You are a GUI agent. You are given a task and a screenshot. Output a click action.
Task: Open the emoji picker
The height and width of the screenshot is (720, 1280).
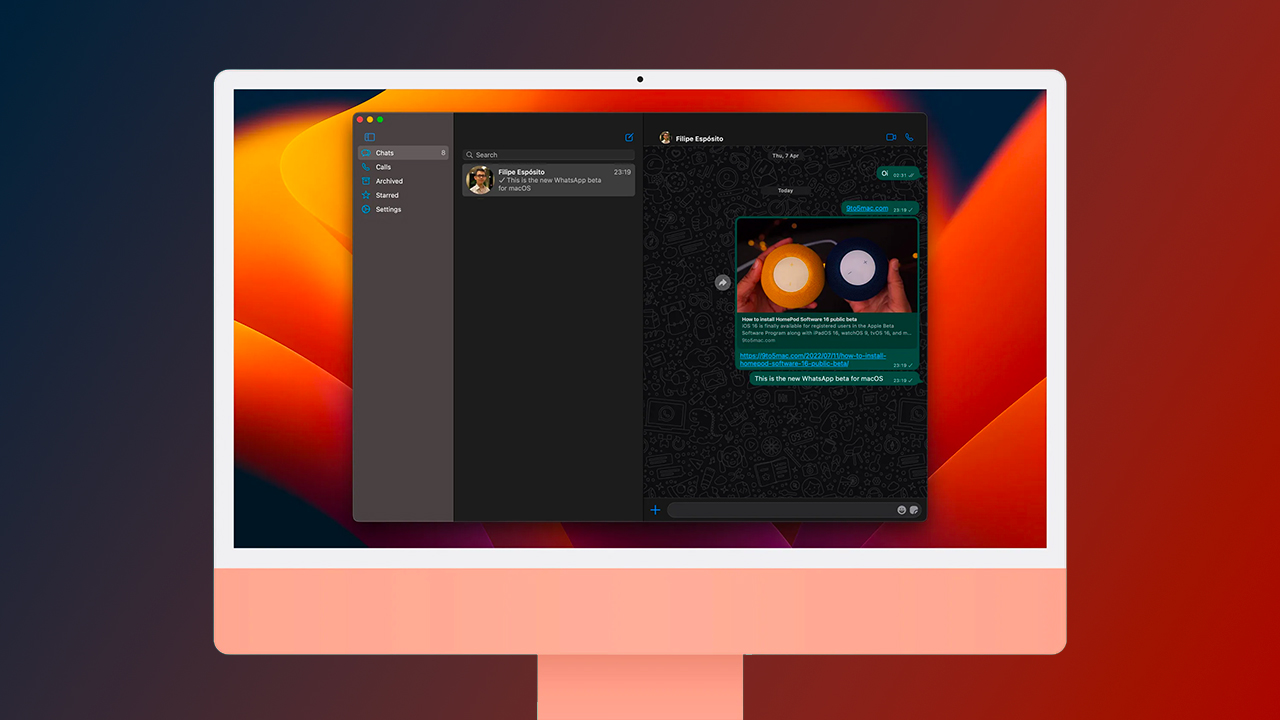901,510
